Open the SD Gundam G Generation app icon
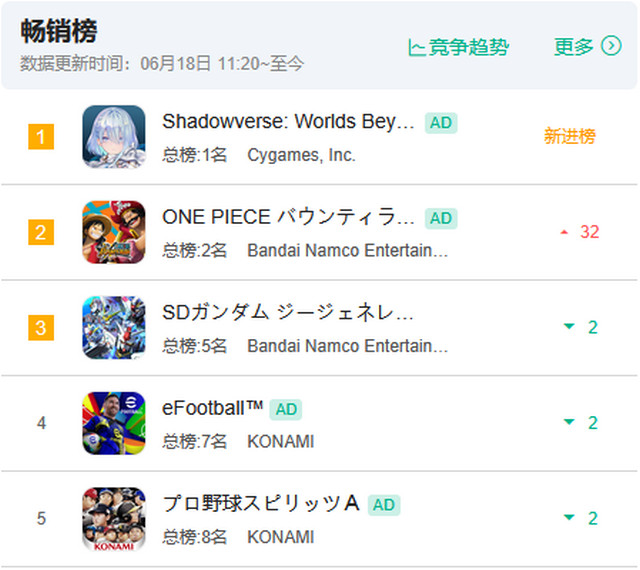 click(x=114, y=327)
